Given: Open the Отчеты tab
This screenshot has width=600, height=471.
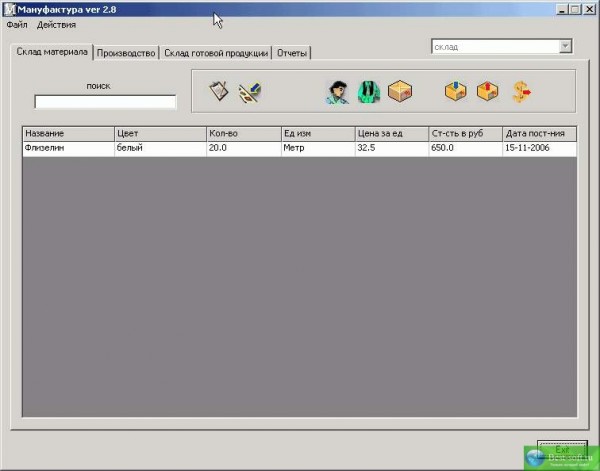Looking at the screenshot, I should 292,52.
